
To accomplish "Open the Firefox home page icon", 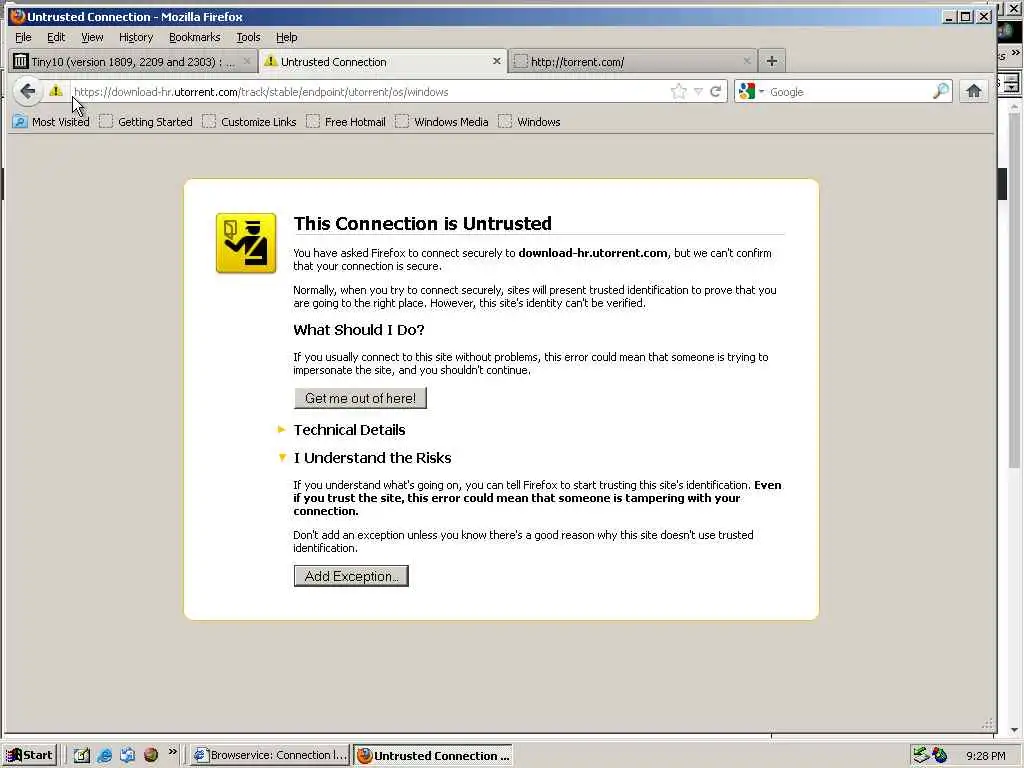I will pyautogui.click(x=974, y=91).
